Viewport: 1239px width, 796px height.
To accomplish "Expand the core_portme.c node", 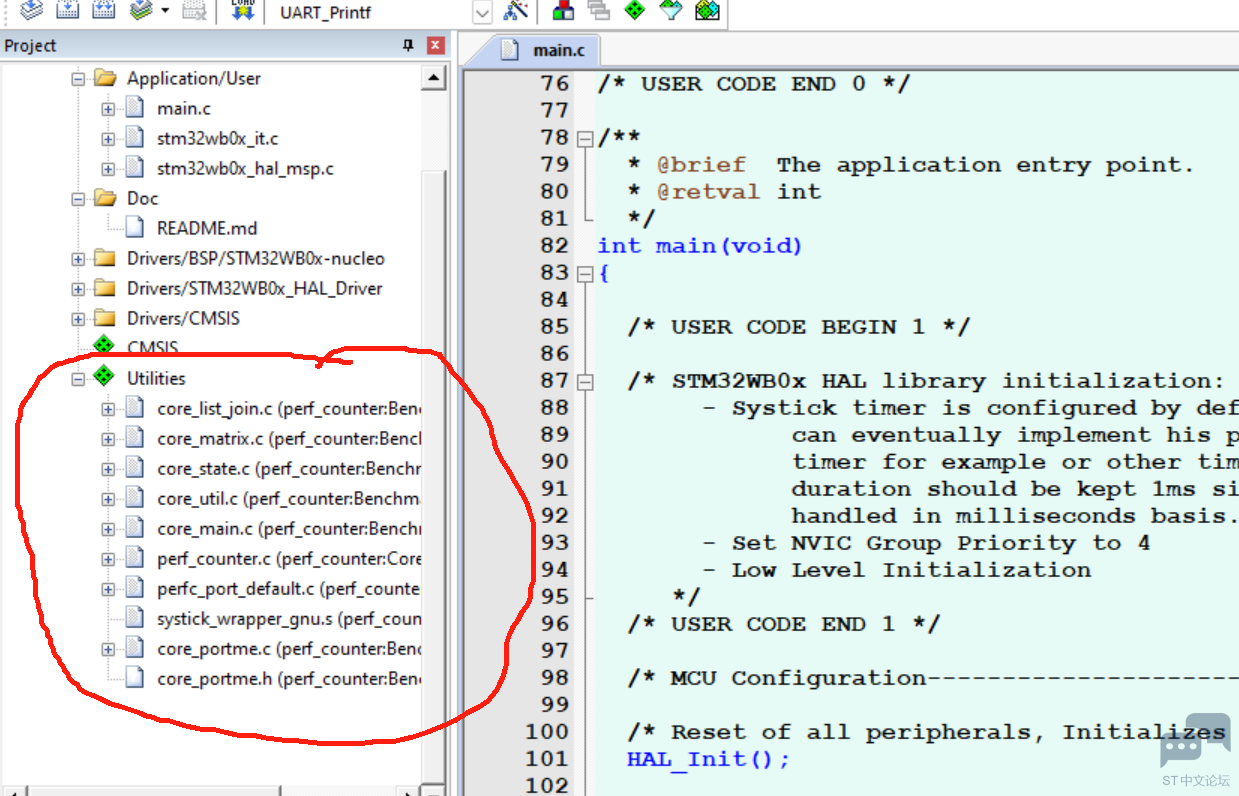I will (108, 648).
